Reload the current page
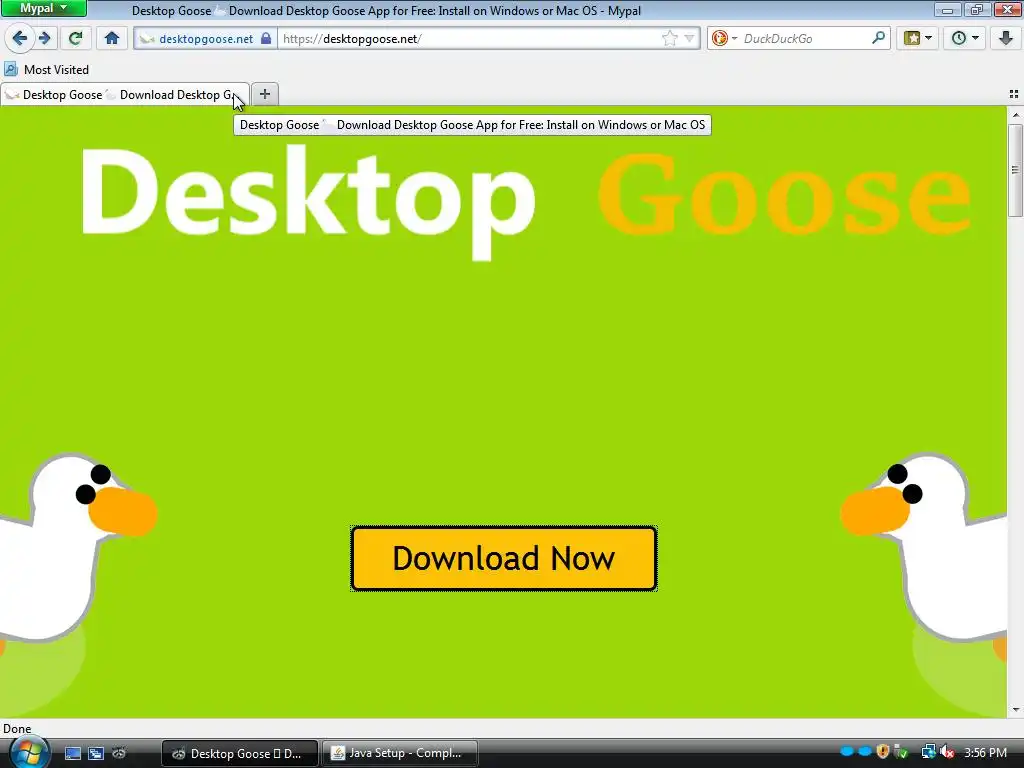1024x768 pixels. (x=75, y=38)
